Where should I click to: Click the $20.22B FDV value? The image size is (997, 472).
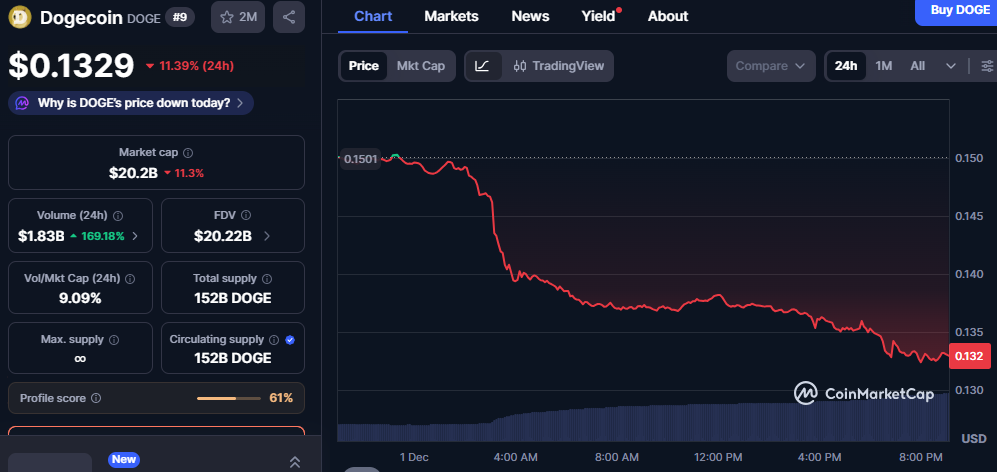click(x=223, y=236)
